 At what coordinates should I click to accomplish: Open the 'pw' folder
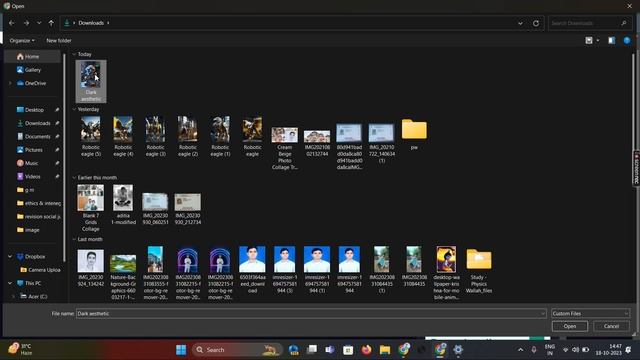(x=414, y=134)
